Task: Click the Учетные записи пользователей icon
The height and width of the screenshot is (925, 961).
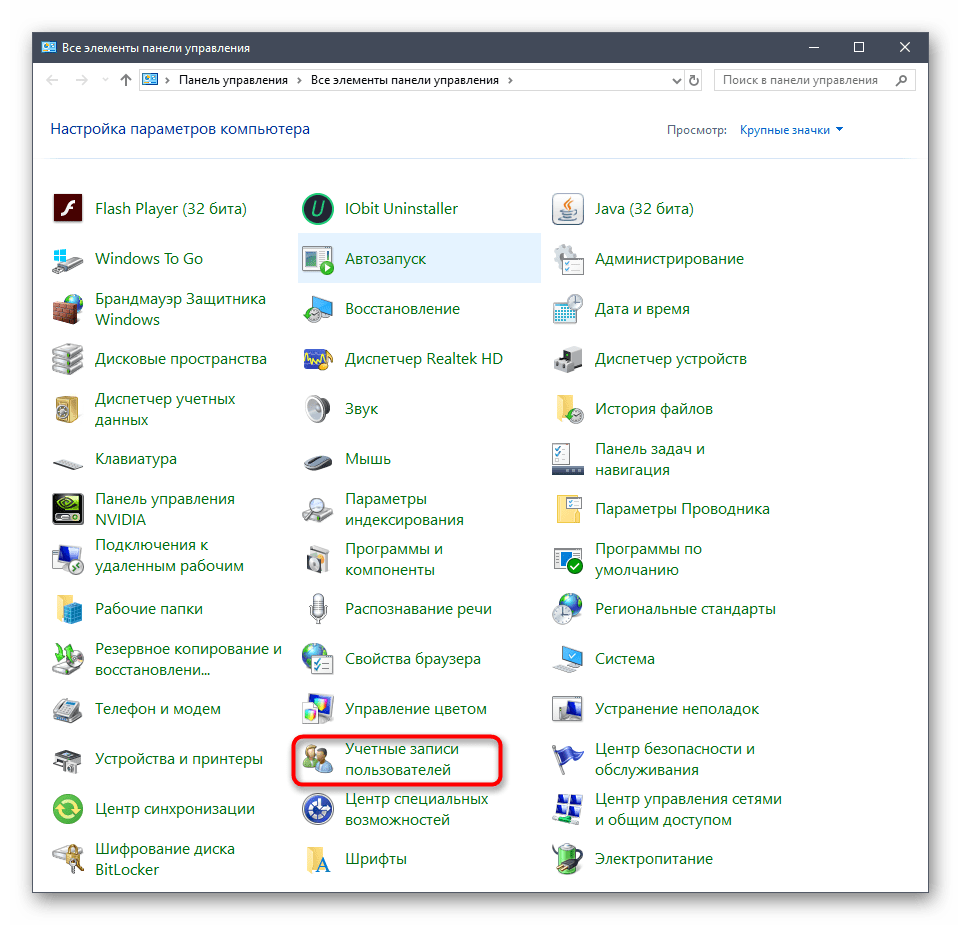Action: point(317,759)
